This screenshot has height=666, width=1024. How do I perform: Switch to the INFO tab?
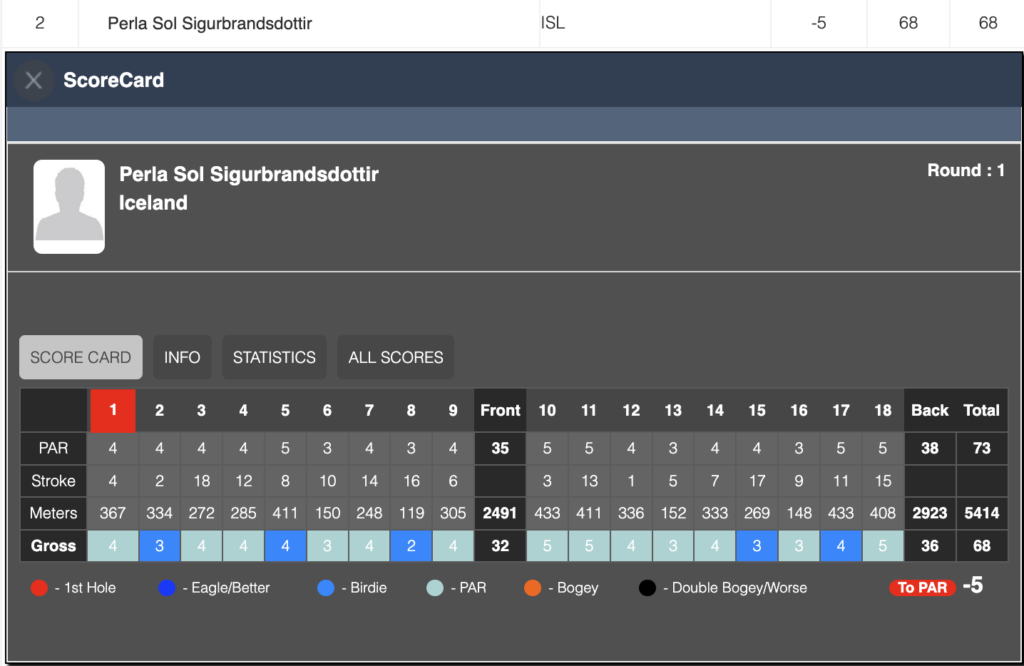[182, 357]
